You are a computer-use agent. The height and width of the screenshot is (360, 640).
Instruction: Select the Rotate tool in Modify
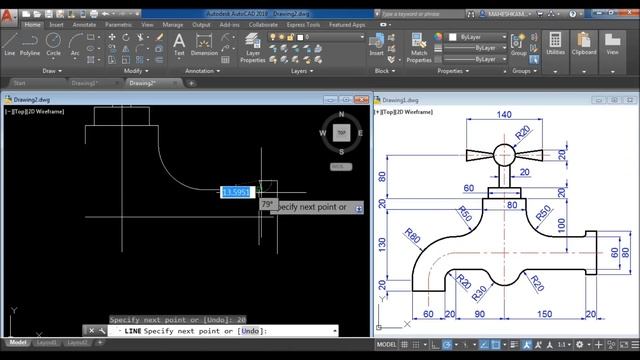click(126, 37)
